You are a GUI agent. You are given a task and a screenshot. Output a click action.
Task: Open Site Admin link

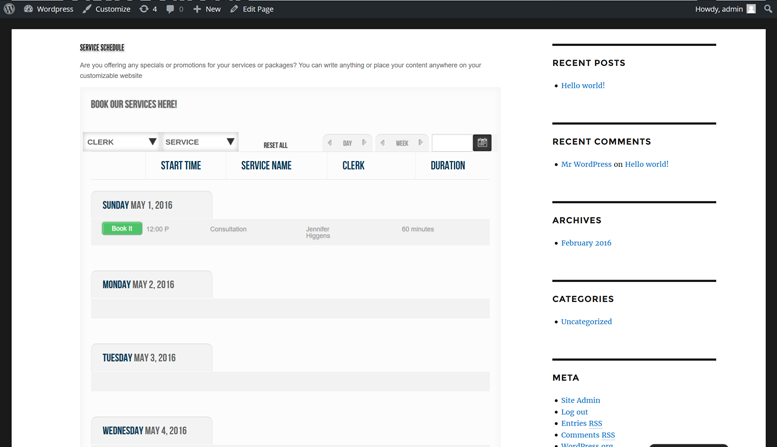point(580,400)
